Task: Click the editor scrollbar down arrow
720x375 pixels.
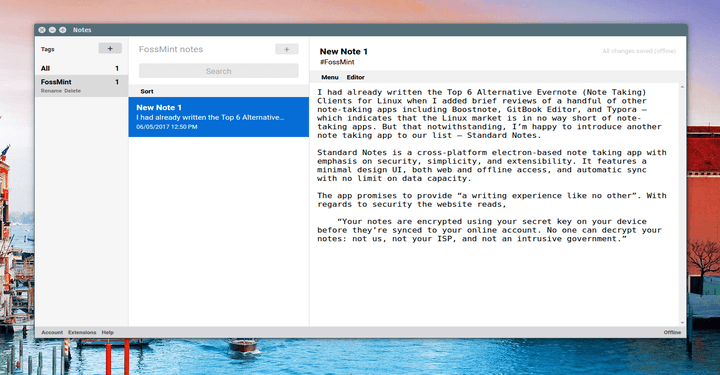Action: [682, 323]
